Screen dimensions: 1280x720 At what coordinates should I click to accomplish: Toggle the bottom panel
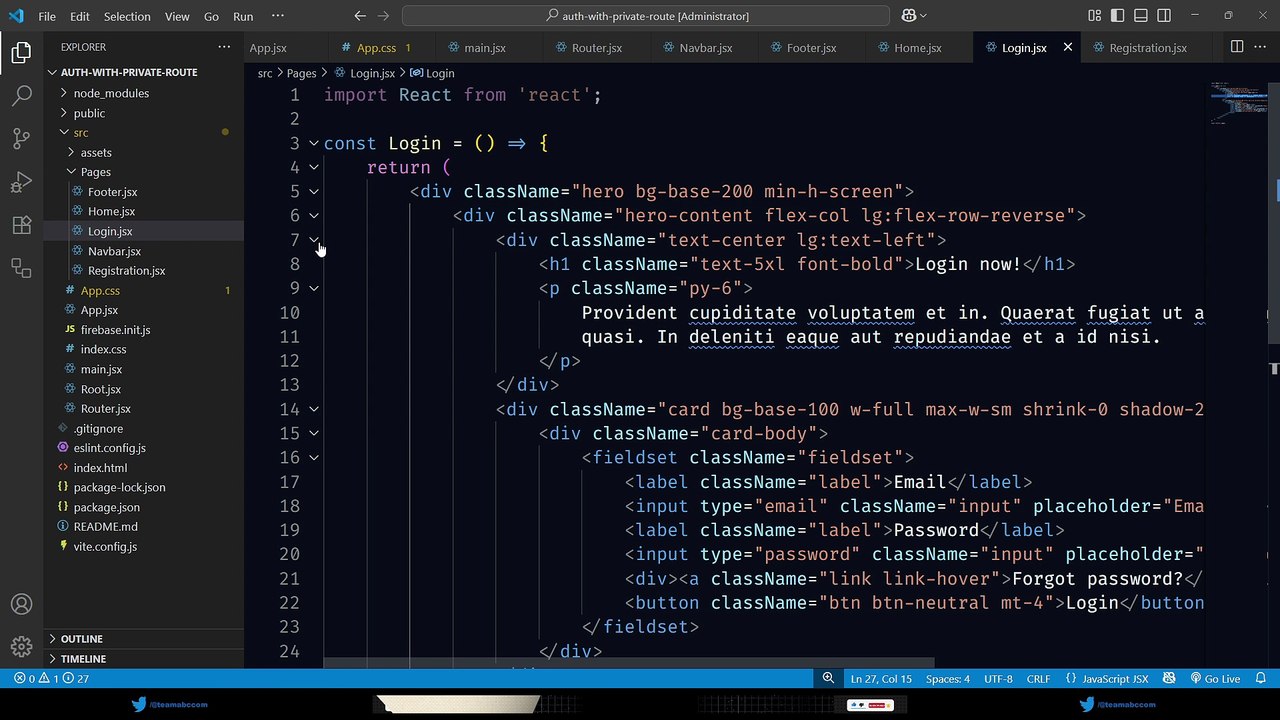tap(1140, 16)
